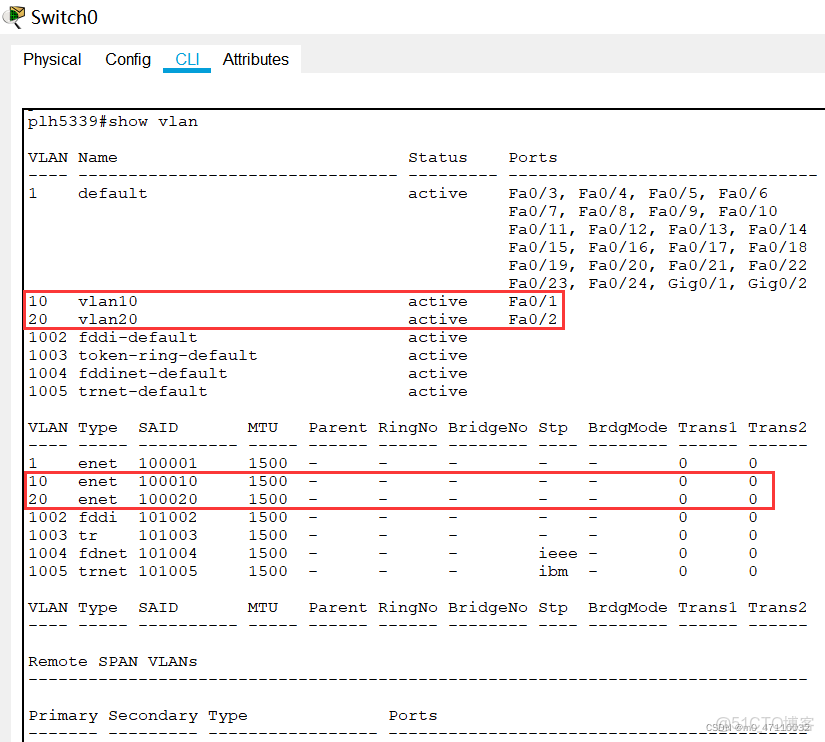825x742 pixels.
Task: Click the 'Fa0/10' port entry
Action: coord(748,211)
